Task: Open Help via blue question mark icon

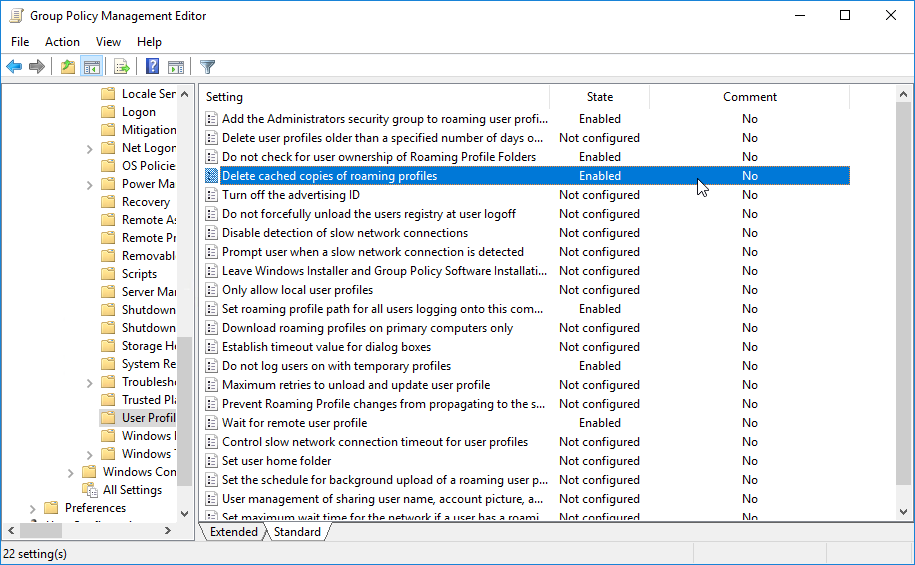Action: click(152, 67)
